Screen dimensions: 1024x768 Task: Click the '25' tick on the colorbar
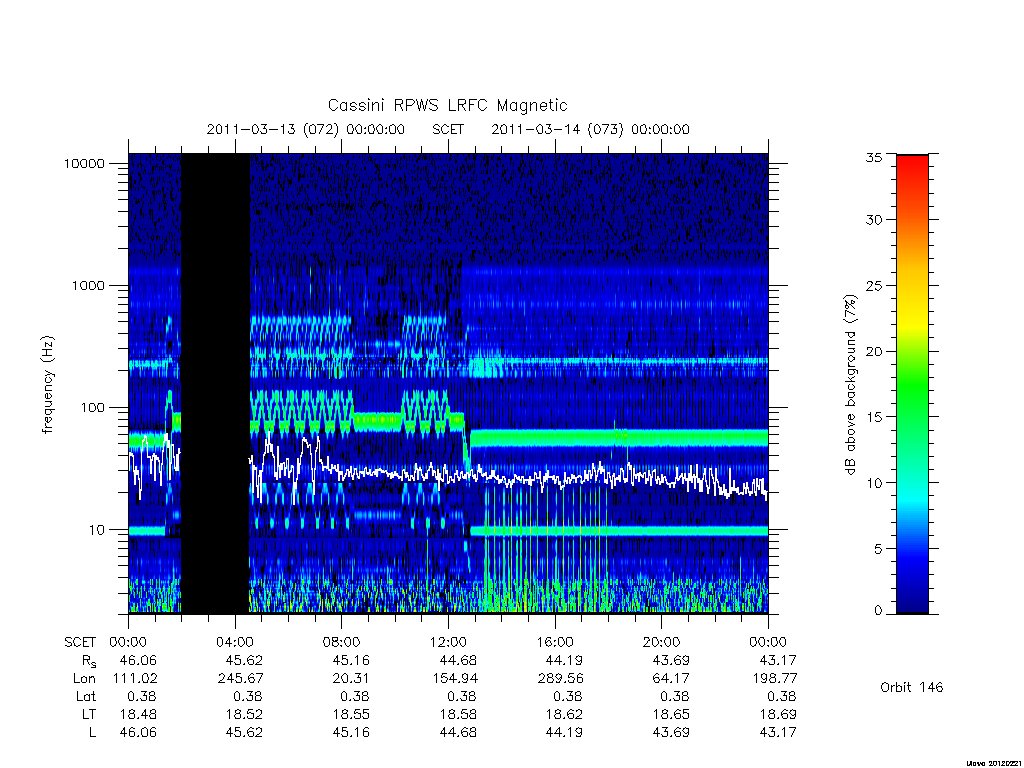(874, 286)
